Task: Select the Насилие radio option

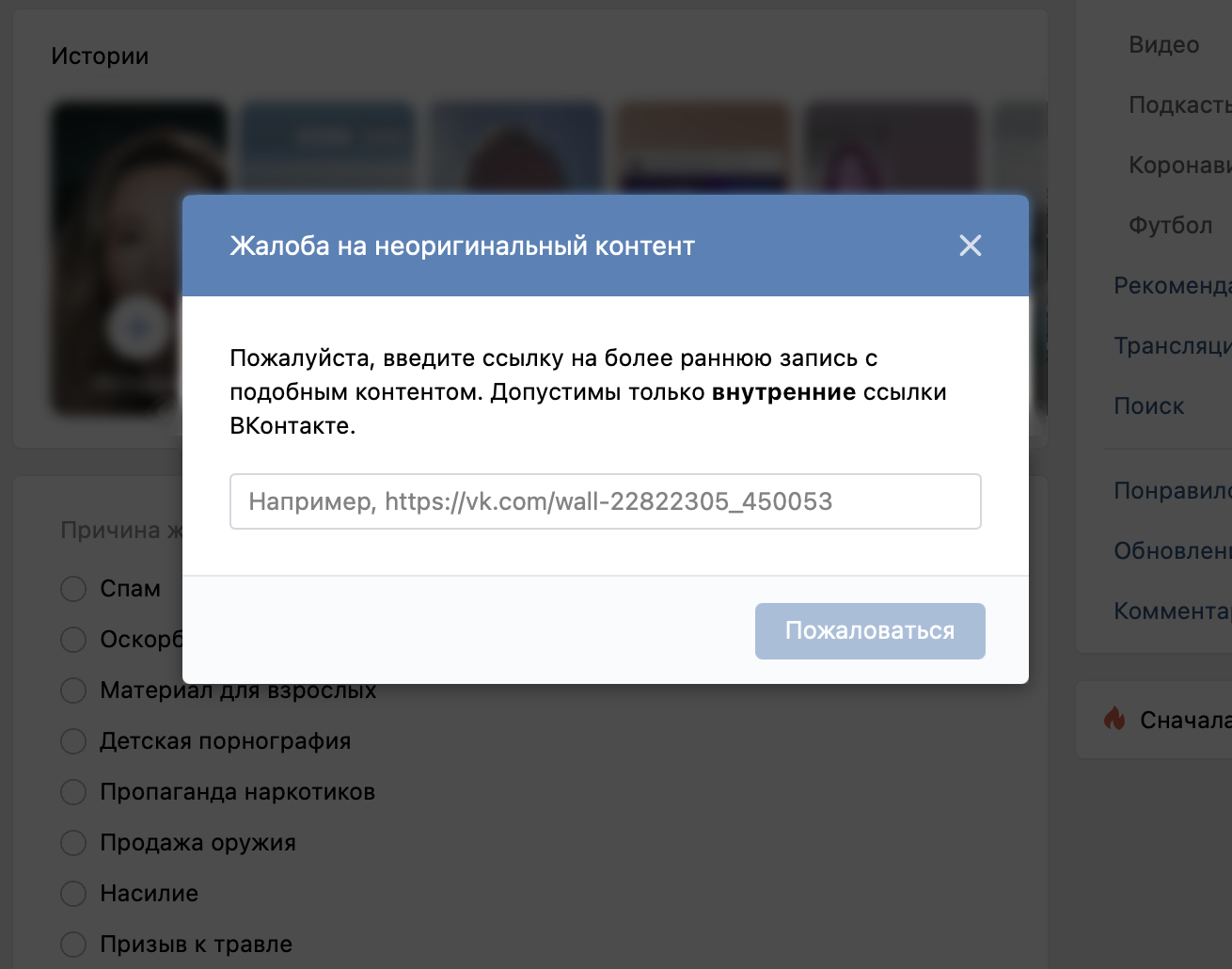Action: pyautogui.click(x=73, y=894)
